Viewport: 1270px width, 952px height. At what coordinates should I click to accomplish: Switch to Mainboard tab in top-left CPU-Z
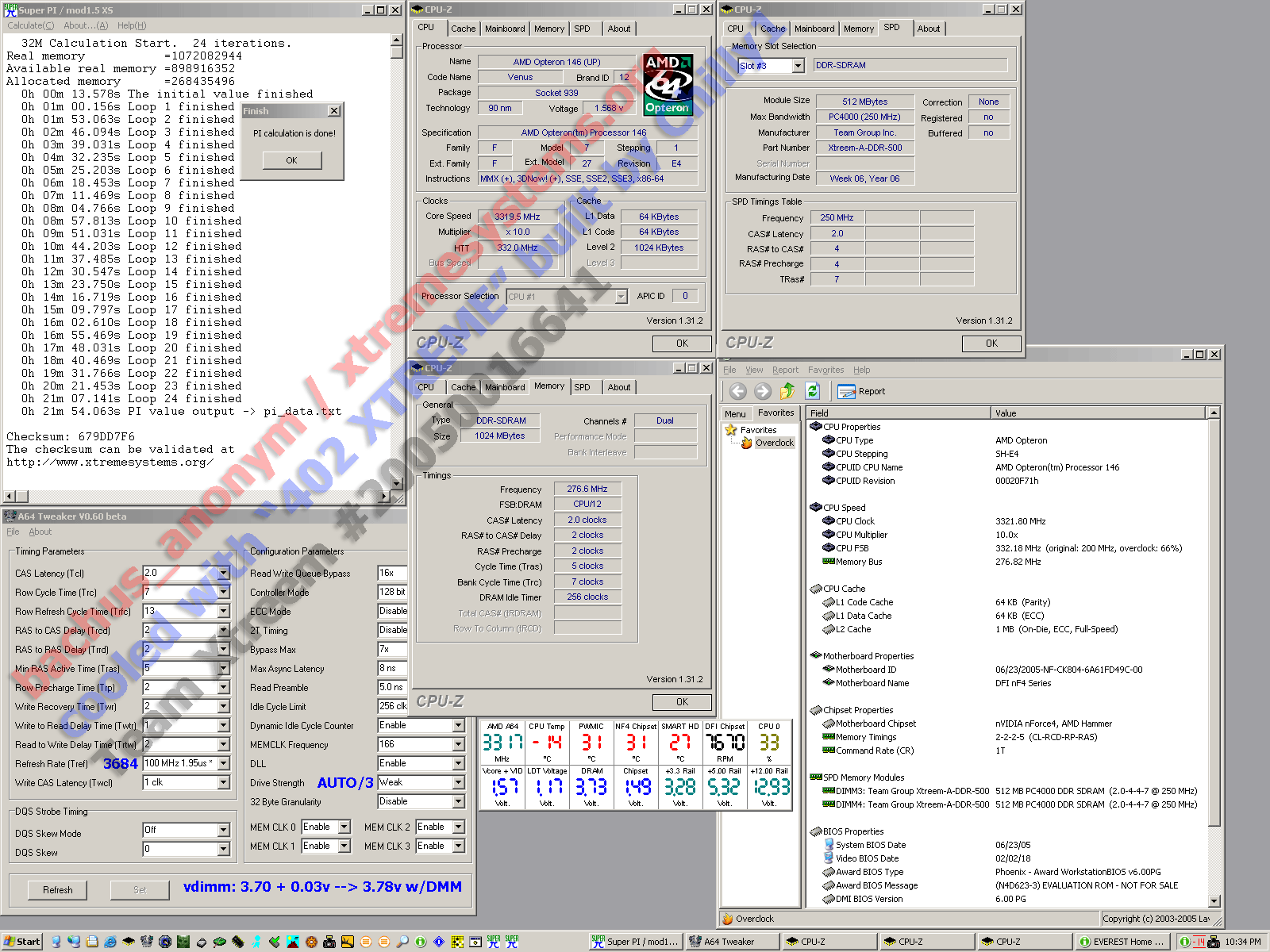point(505,29)
